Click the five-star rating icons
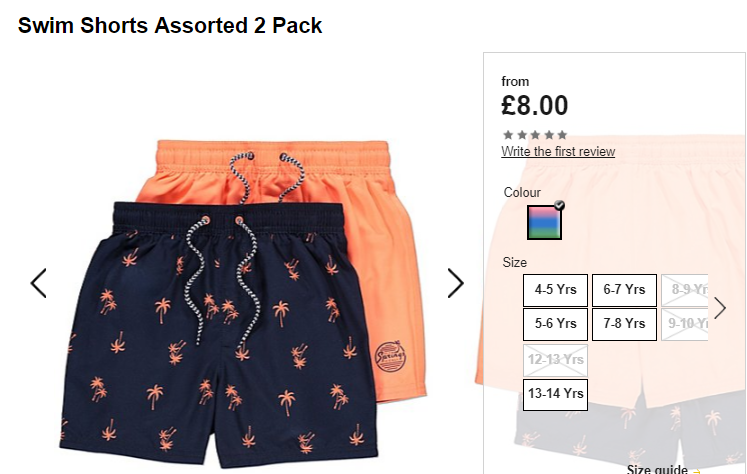This screenshot has height=474, width=747. pyautogui.click(x=535, y=135)
